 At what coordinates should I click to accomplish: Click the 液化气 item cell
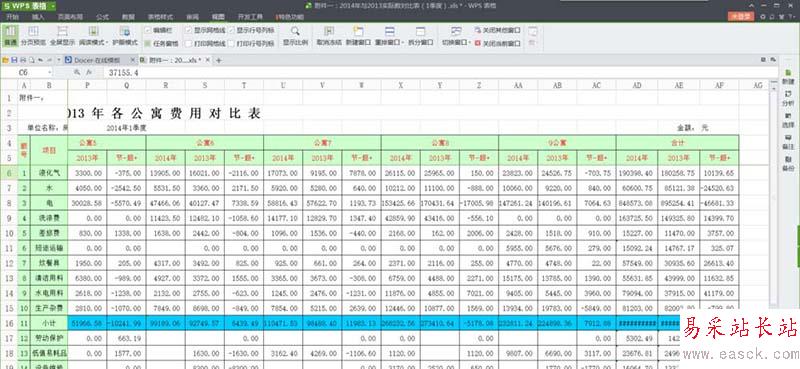click(49, 173)
